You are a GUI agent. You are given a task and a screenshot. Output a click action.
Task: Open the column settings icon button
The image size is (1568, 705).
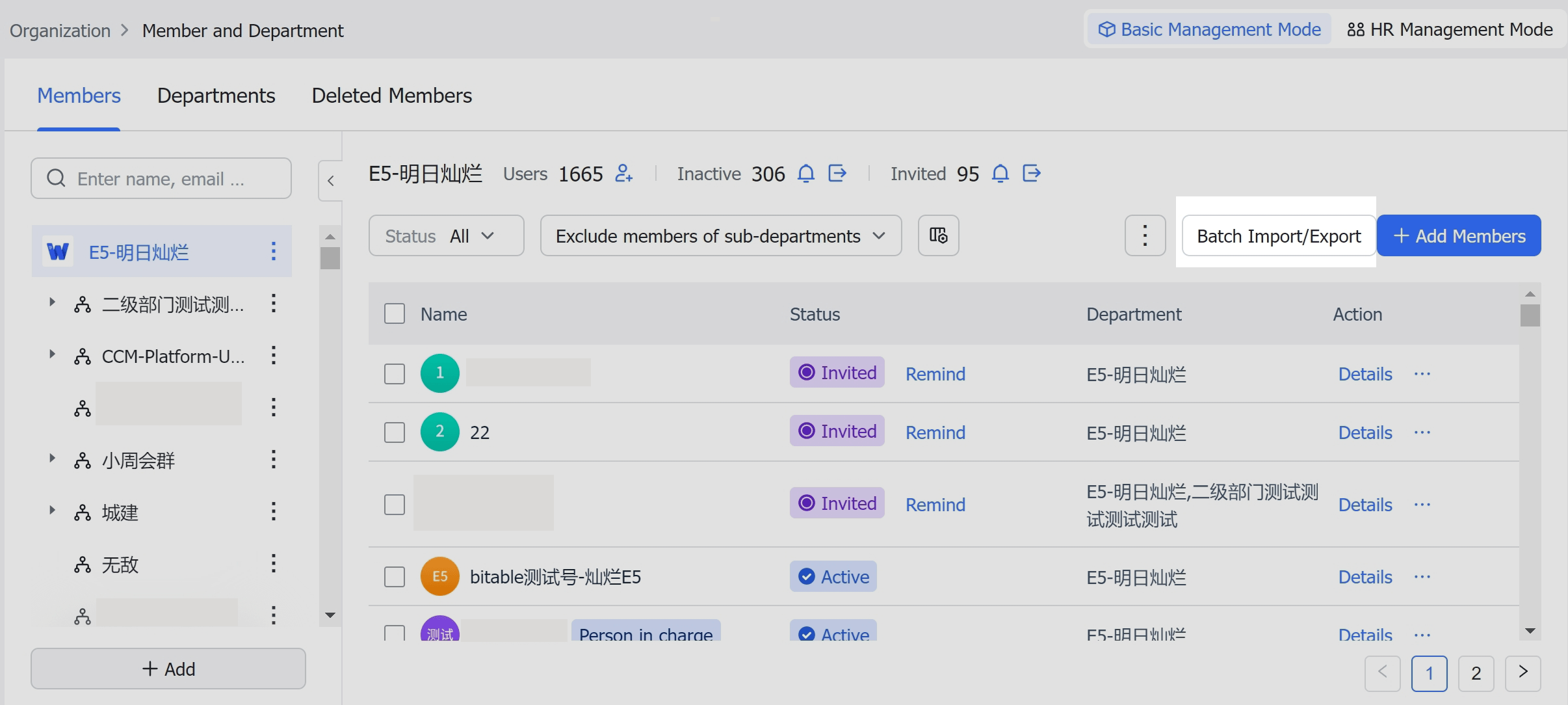pos(938,235)
